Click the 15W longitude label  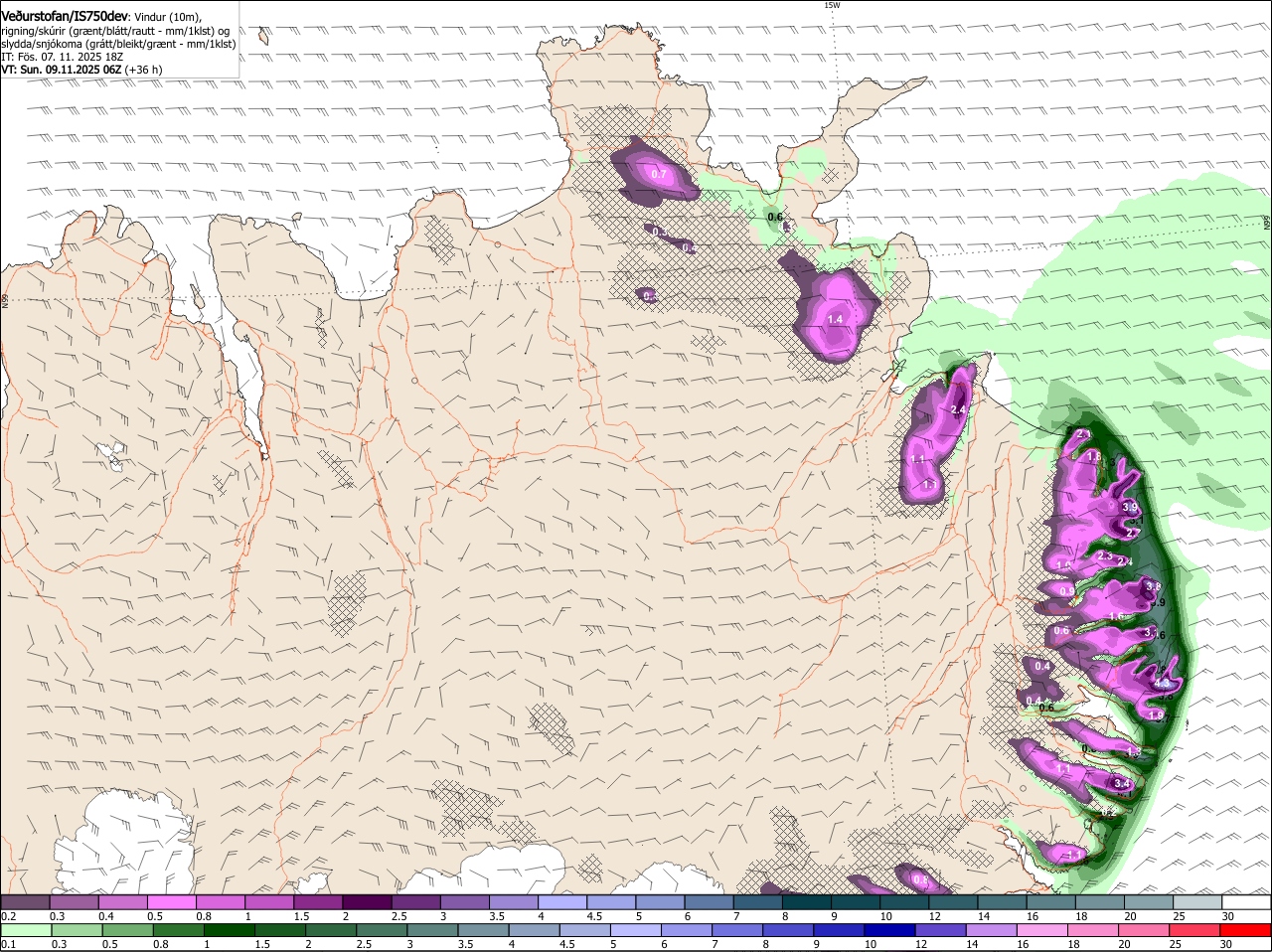[x=832, y=5]
